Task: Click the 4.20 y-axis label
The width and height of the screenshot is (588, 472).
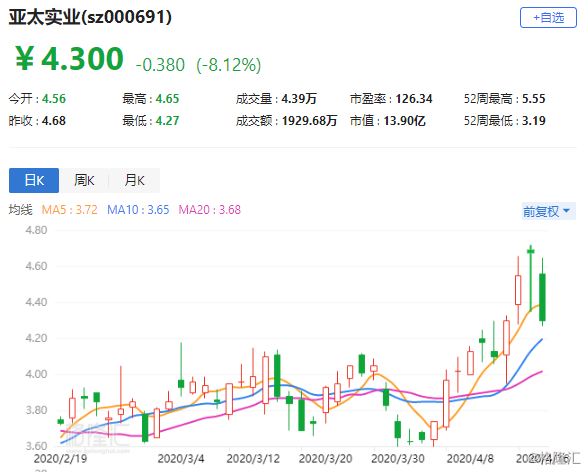Action: pyautogui.click(x=36, y=338)
